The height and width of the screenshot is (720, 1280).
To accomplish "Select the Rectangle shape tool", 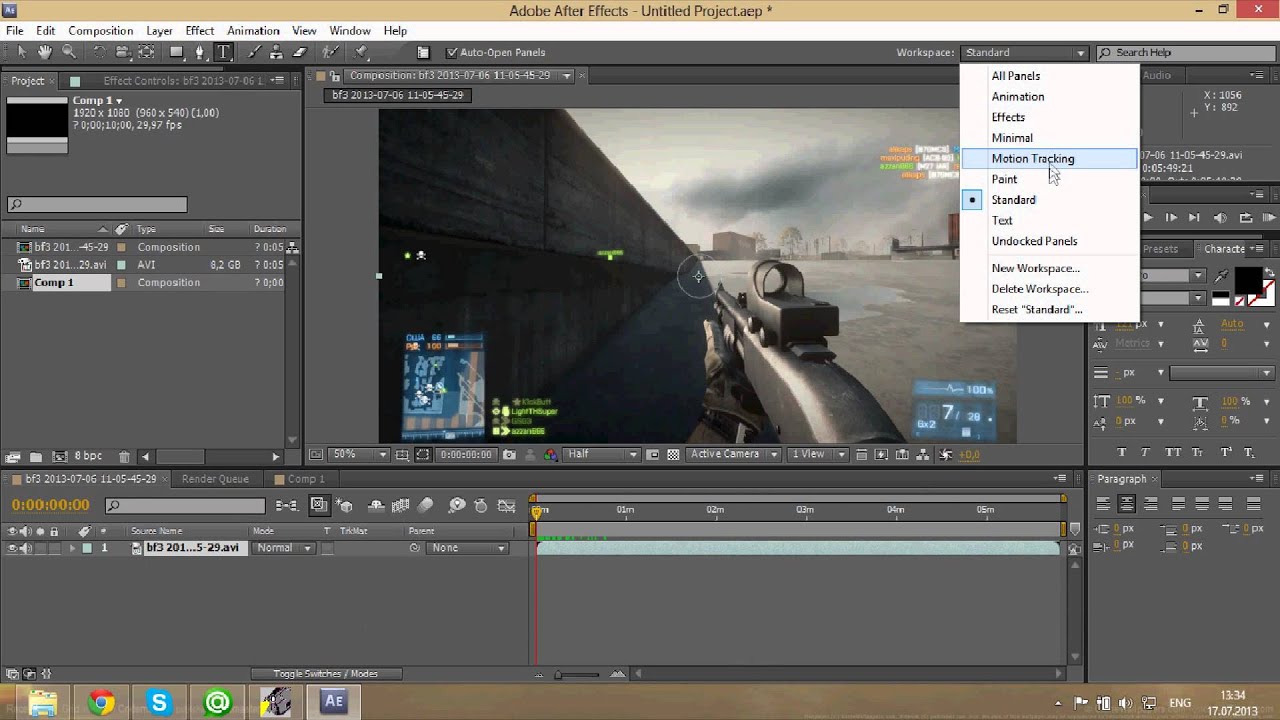I will coord(177,52).
